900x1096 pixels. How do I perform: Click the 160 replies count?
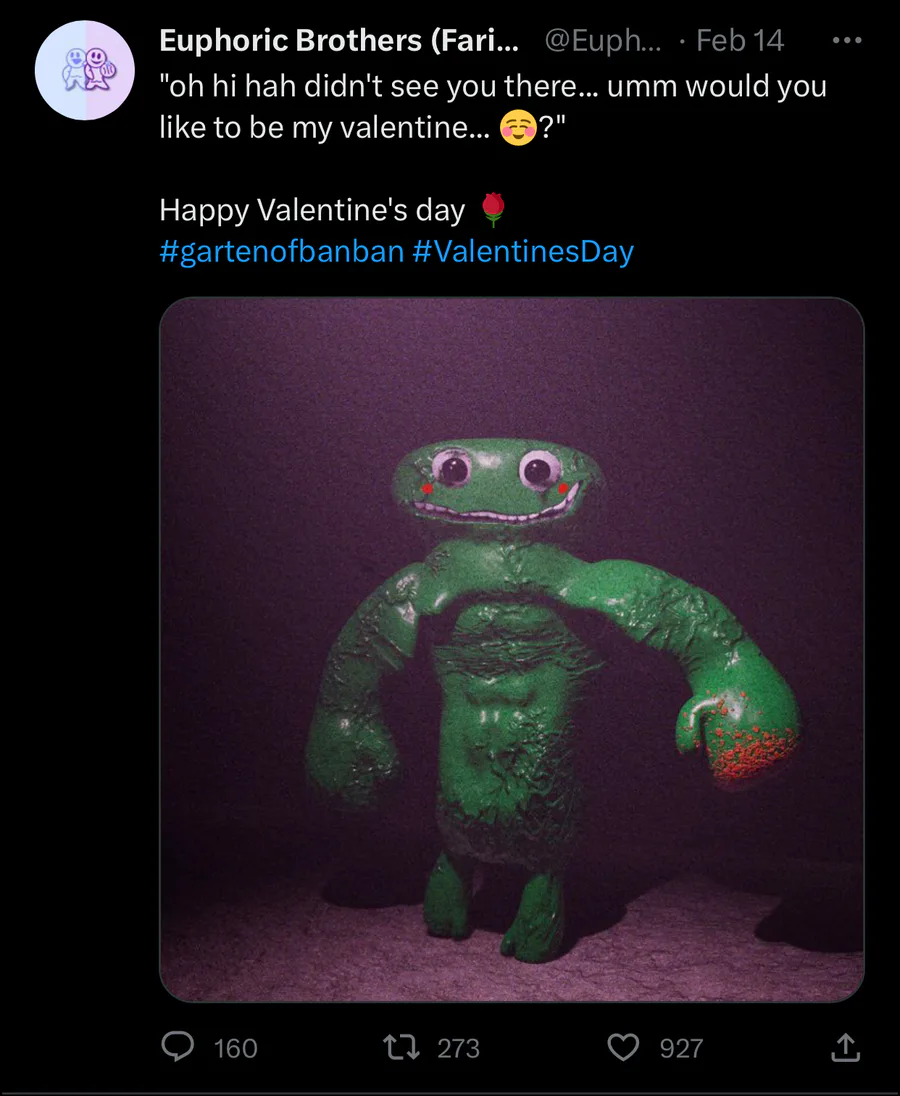(x=236, y=1048)
